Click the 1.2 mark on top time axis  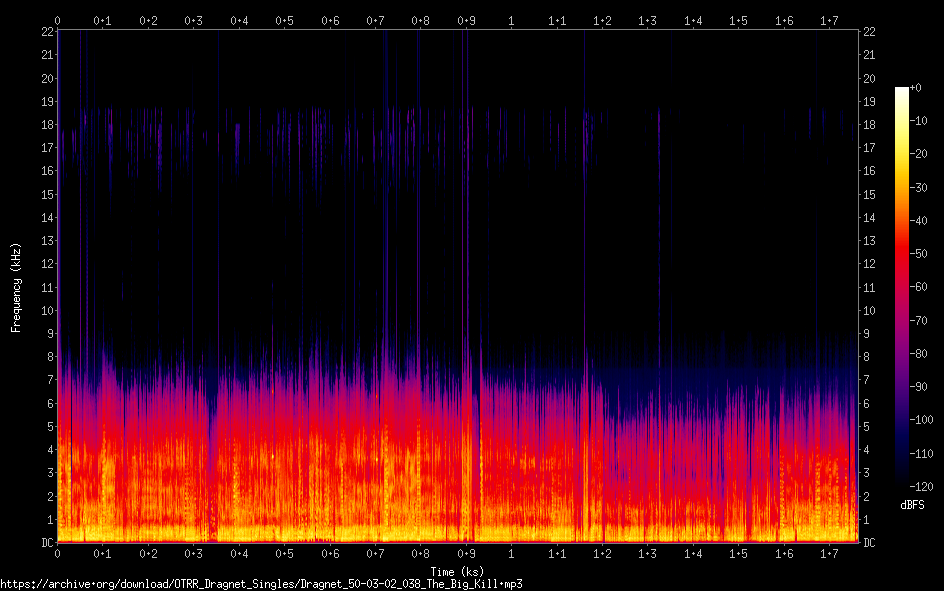(602, 20)
